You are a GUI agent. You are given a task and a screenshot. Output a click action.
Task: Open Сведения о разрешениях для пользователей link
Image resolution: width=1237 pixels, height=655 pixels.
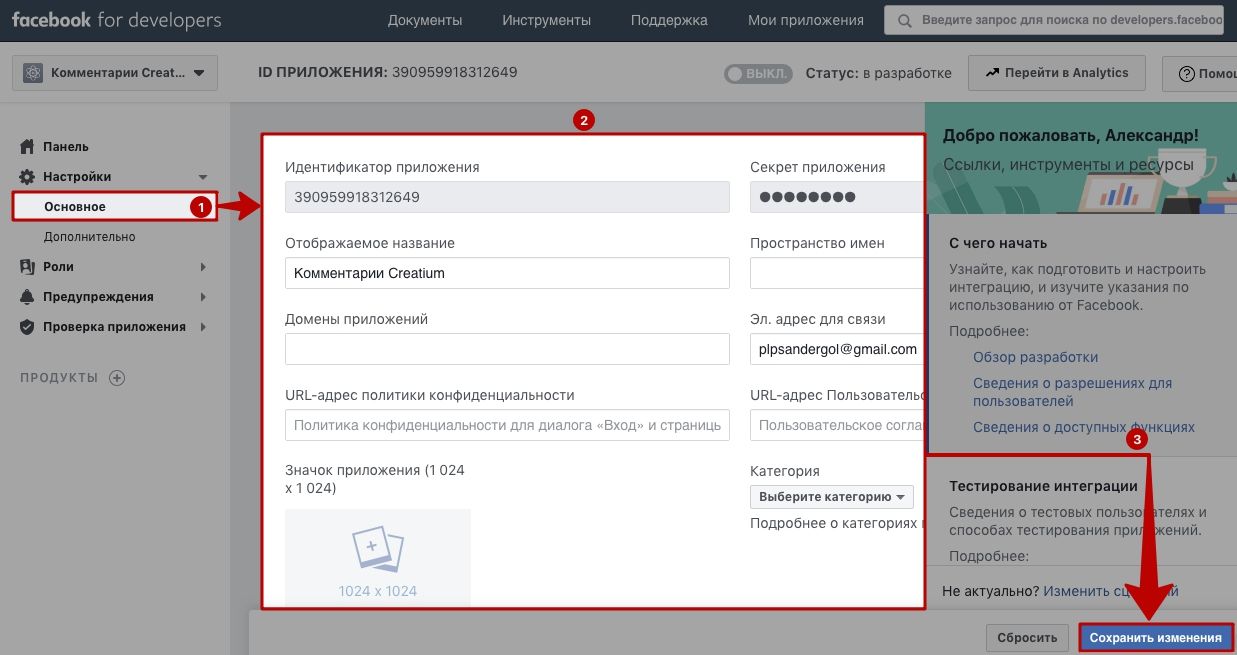coord(1072,392)
